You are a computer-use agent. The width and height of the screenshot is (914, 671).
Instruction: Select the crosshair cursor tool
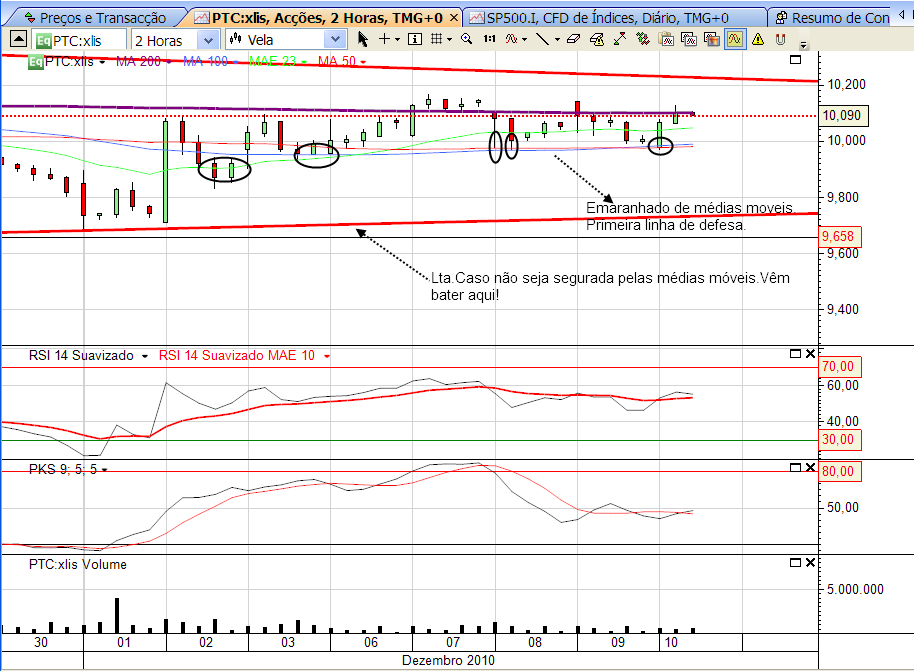click(384, 39)
